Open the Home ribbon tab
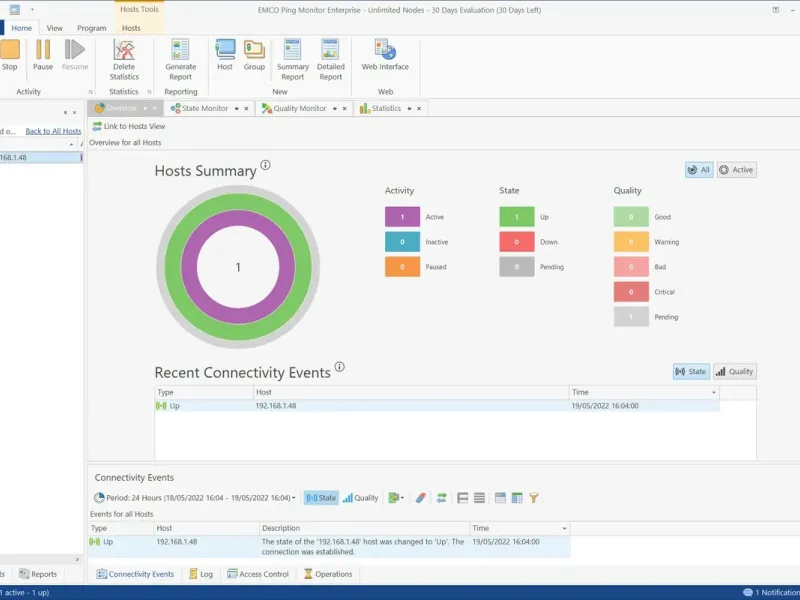The height and width of the screenshot is (600, 800). pos(21,28)
